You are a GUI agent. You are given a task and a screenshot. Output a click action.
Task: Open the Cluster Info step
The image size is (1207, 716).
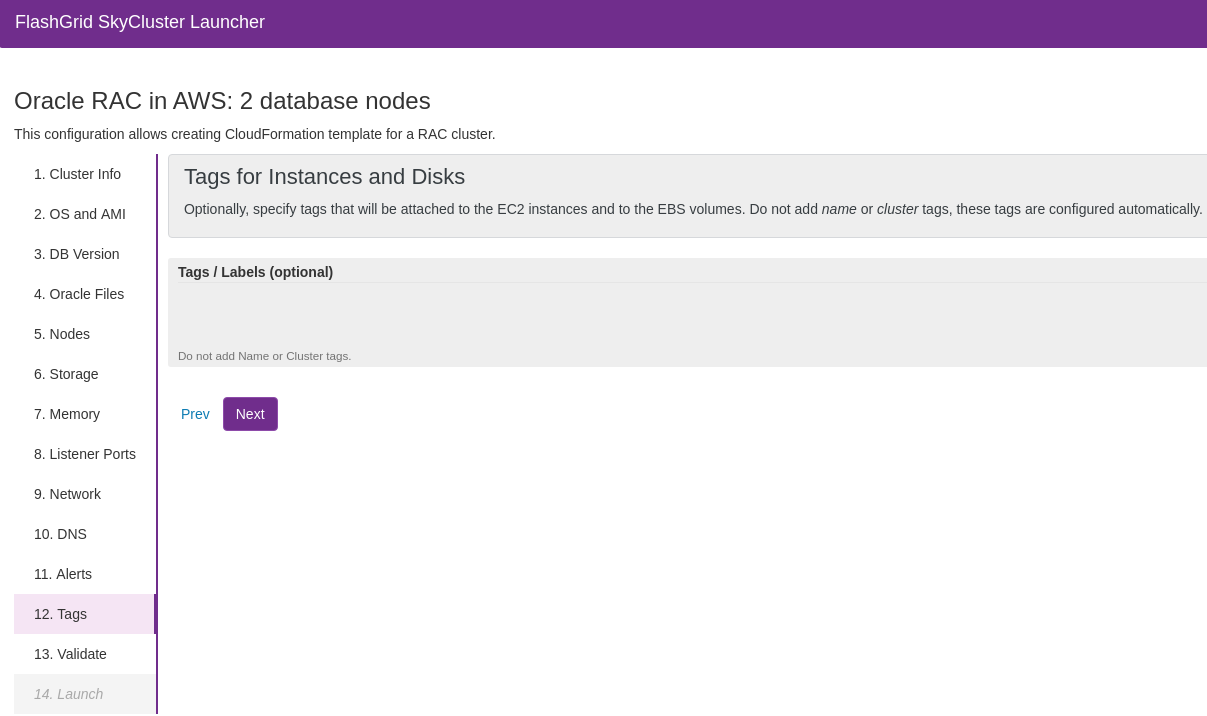[x=77, y=174]
